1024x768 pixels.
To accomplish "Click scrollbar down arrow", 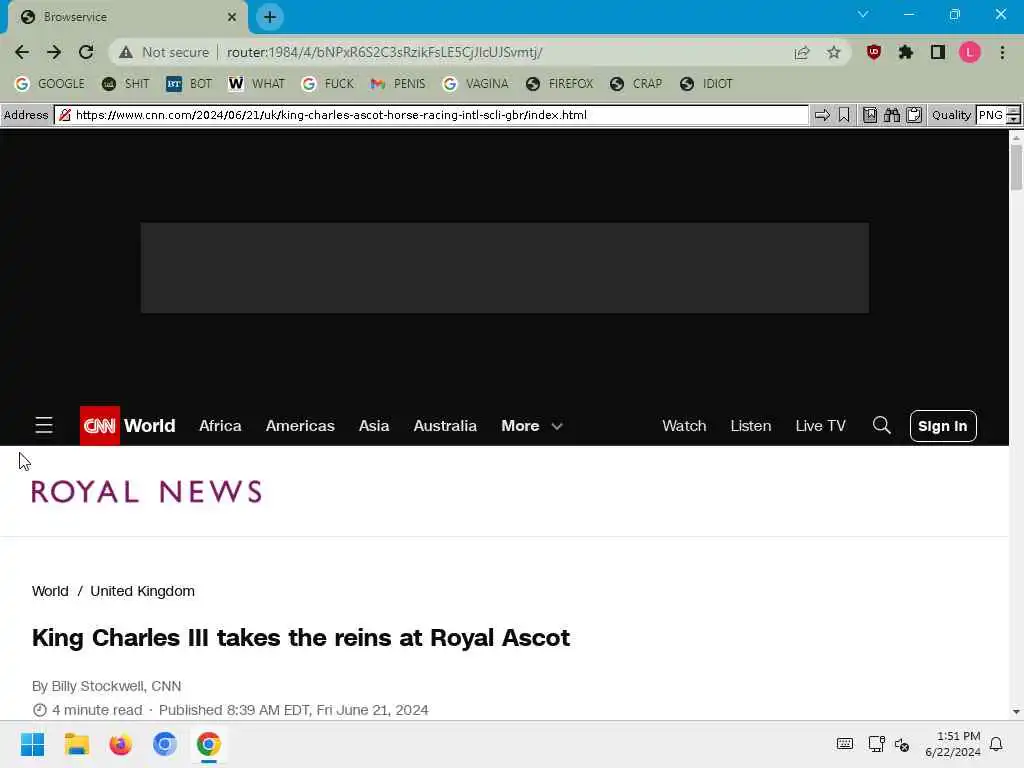I will point(1016,712).
